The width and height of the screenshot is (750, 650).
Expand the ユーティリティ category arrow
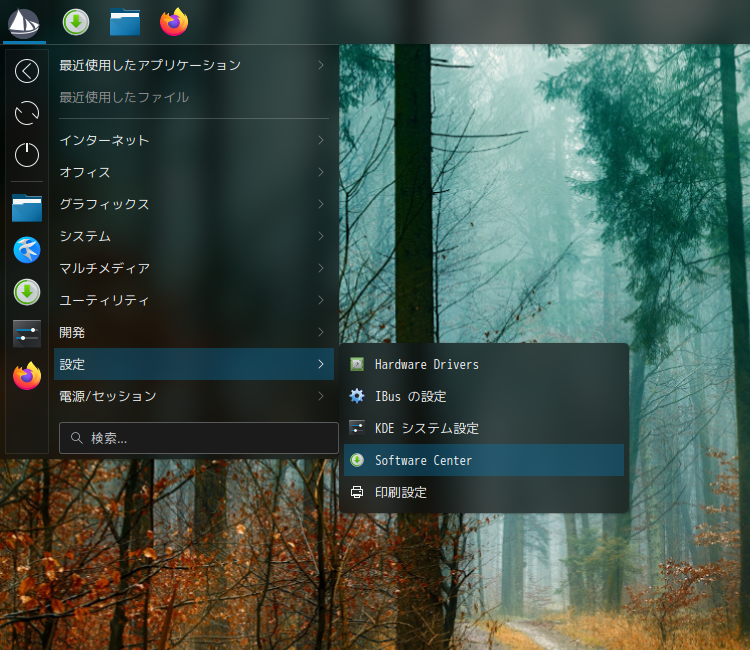point(321,300)
